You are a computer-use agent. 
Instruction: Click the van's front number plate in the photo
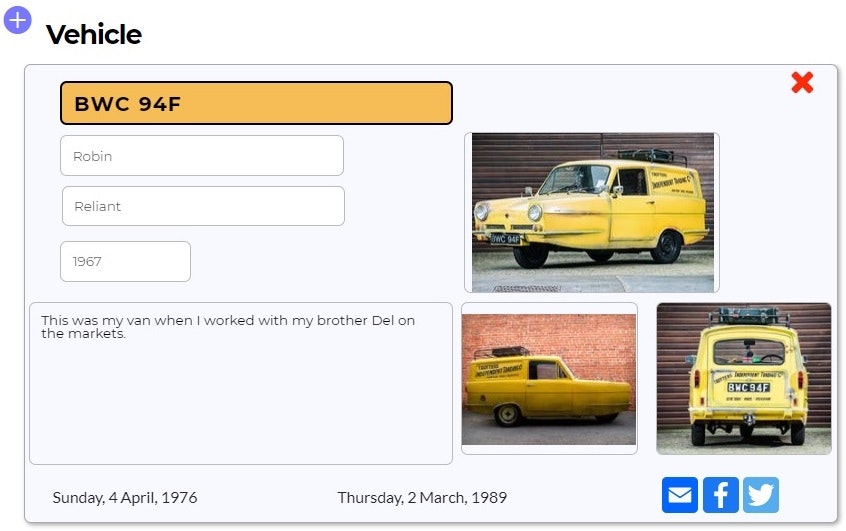[x=506, y=239]
